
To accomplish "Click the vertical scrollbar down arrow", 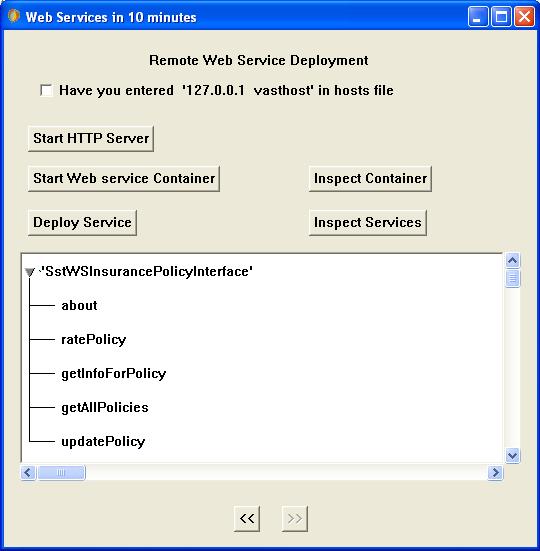I will [x=513, y=455].
